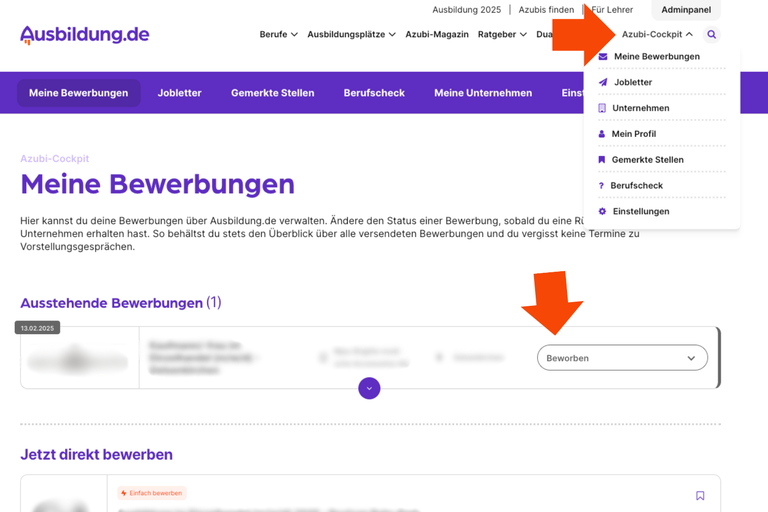Click the Adminpanel button
Screen dimensions: 768x512
click(x=686, y=9)
